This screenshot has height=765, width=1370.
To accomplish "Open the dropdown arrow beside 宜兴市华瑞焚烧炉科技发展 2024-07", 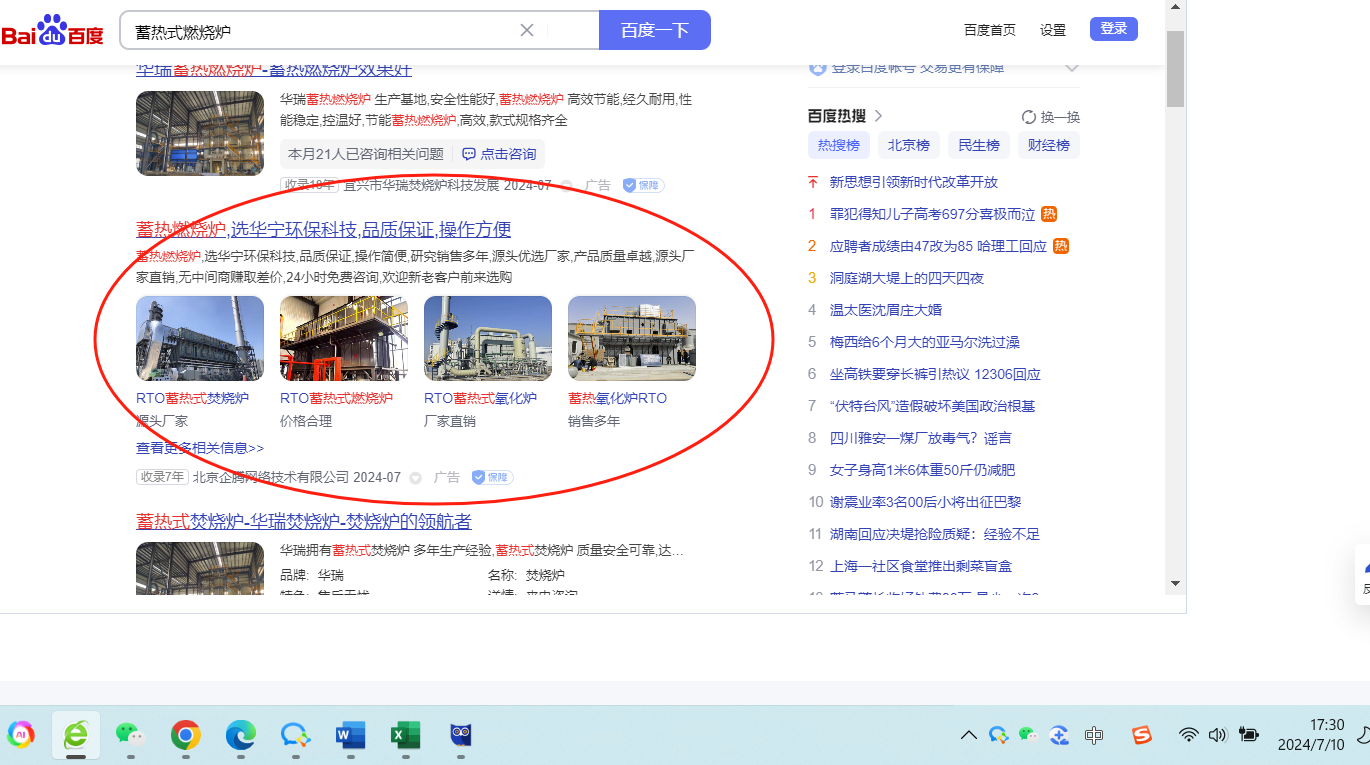I will [566, 186].
